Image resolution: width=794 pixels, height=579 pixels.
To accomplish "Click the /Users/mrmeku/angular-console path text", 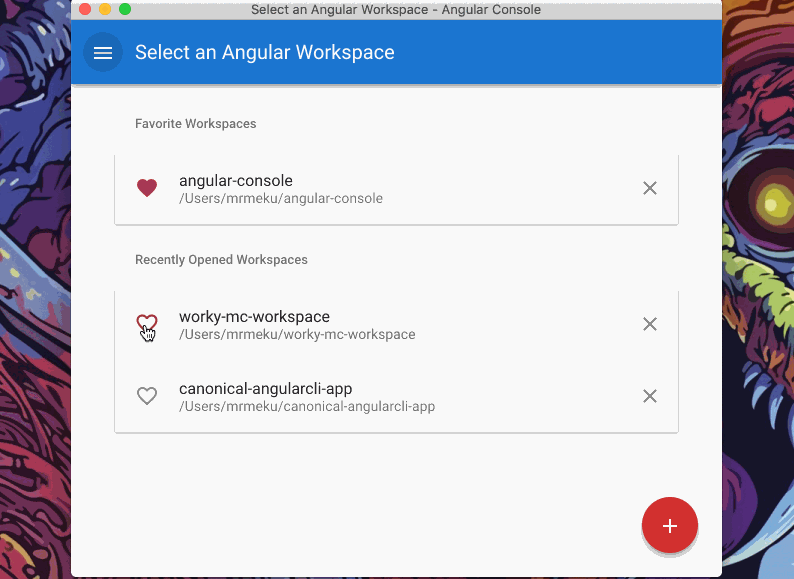I will point(281,199).
